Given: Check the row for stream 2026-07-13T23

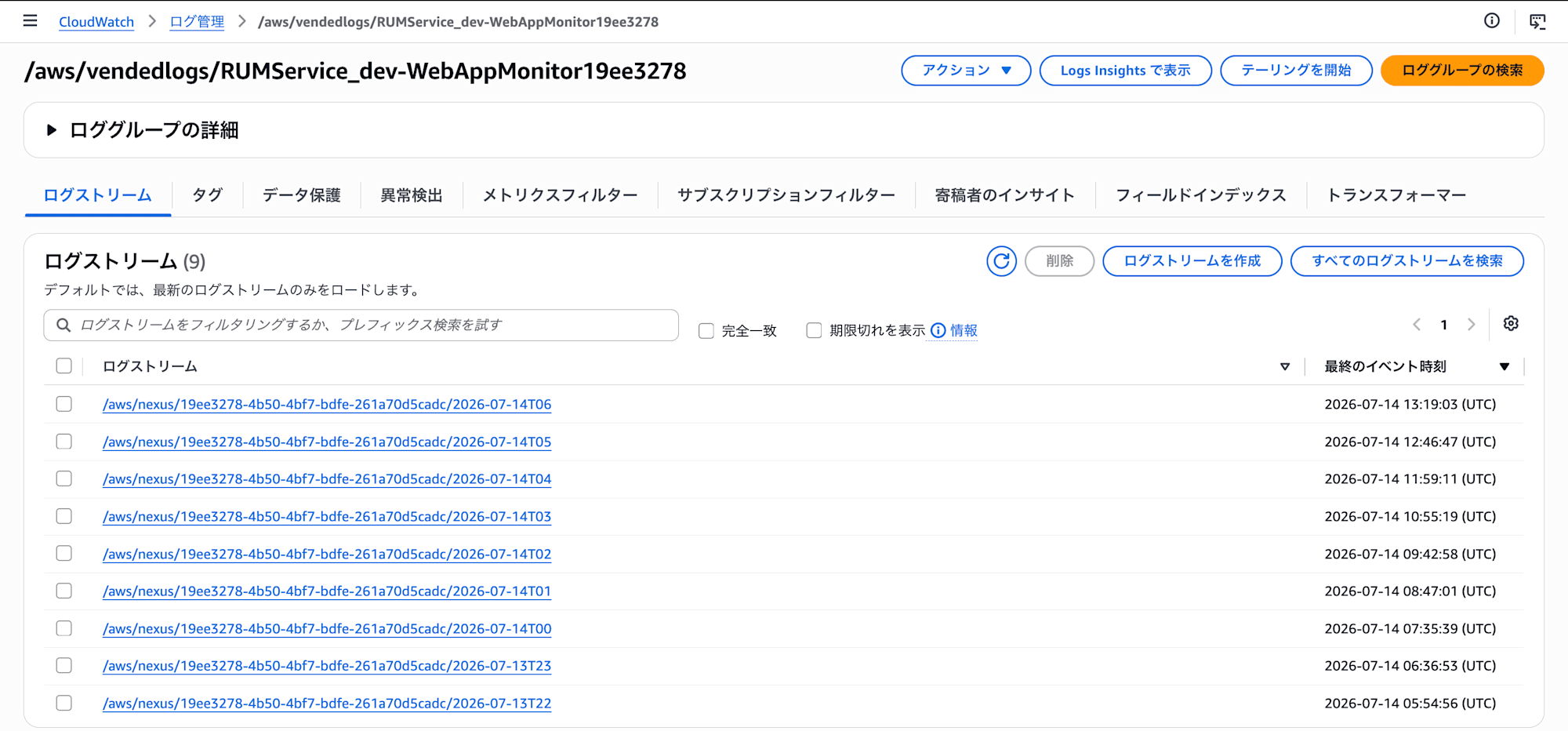Looking at the screenshot, I should [64, 665].
